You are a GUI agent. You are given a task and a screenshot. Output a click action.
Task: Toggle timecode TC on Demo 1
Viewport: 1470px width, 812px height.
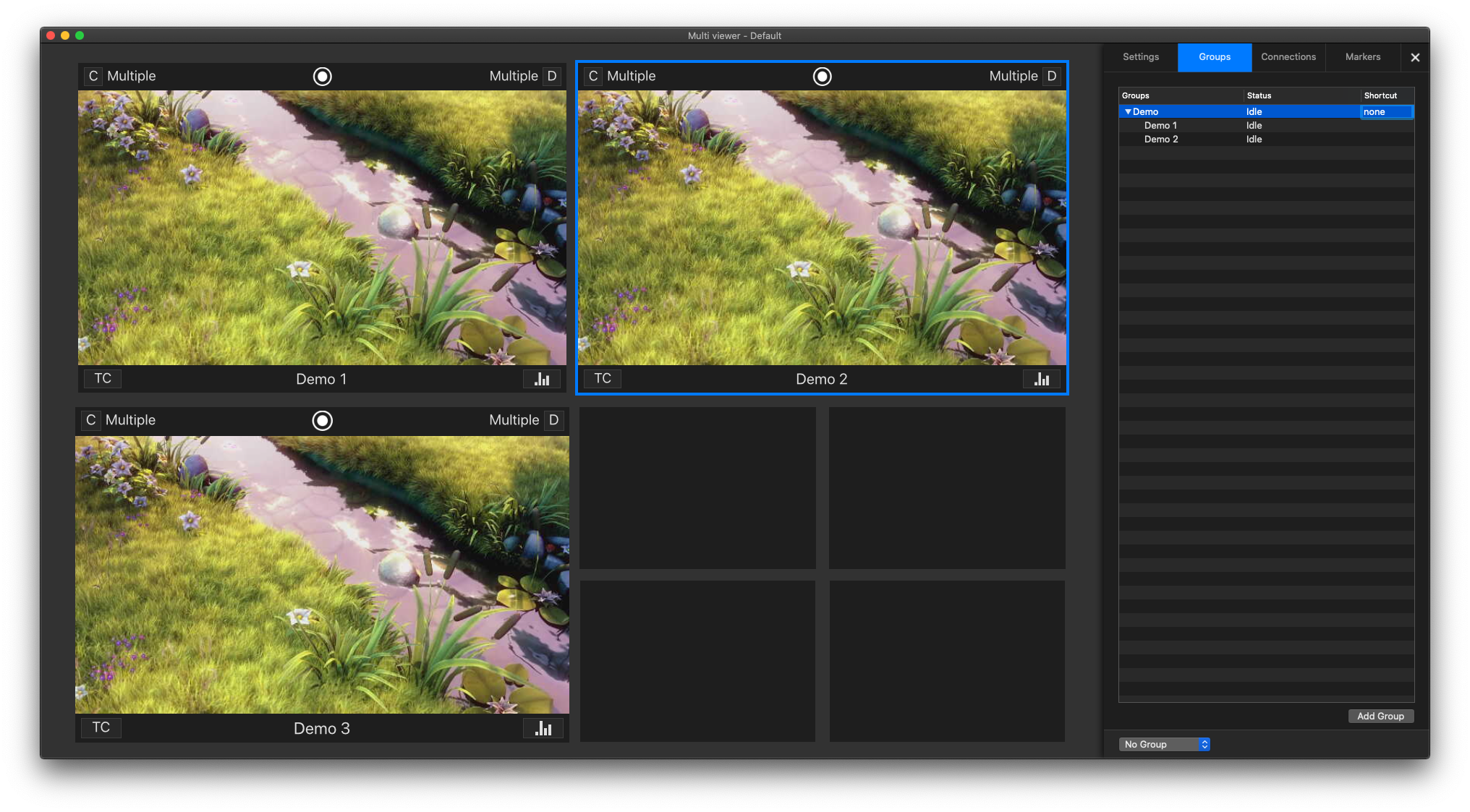(103, 378)
